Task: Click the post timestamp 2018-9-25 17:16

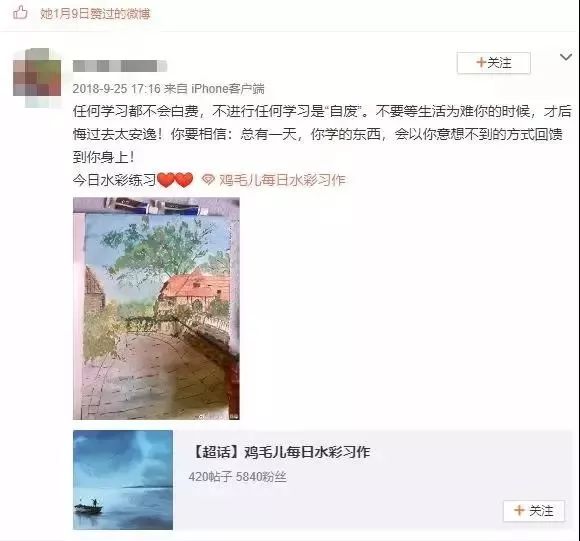Action: click(117, 89)
